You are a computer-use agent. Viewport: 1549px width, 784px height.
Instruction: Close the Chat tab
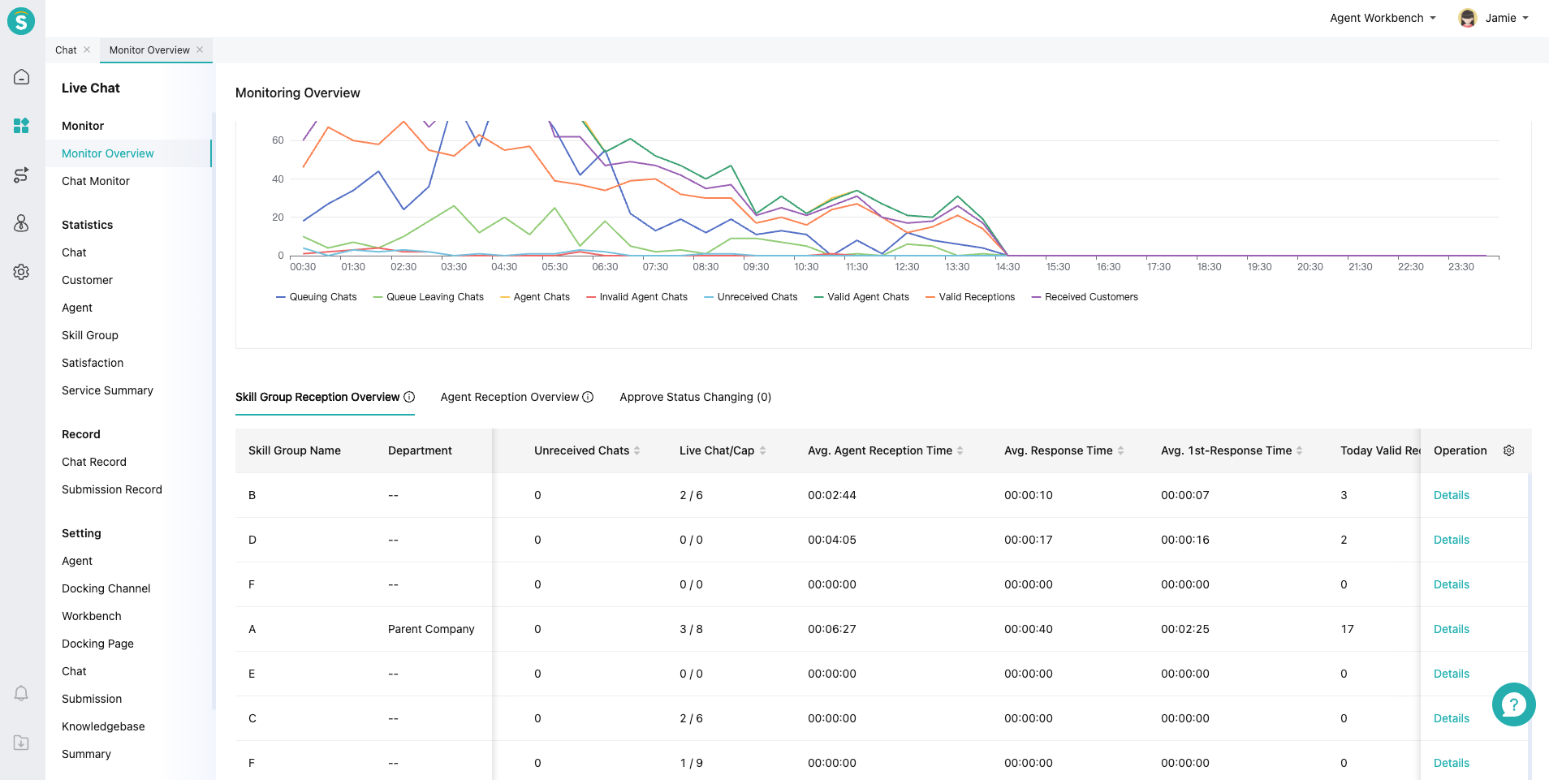(x=87, y=50)
